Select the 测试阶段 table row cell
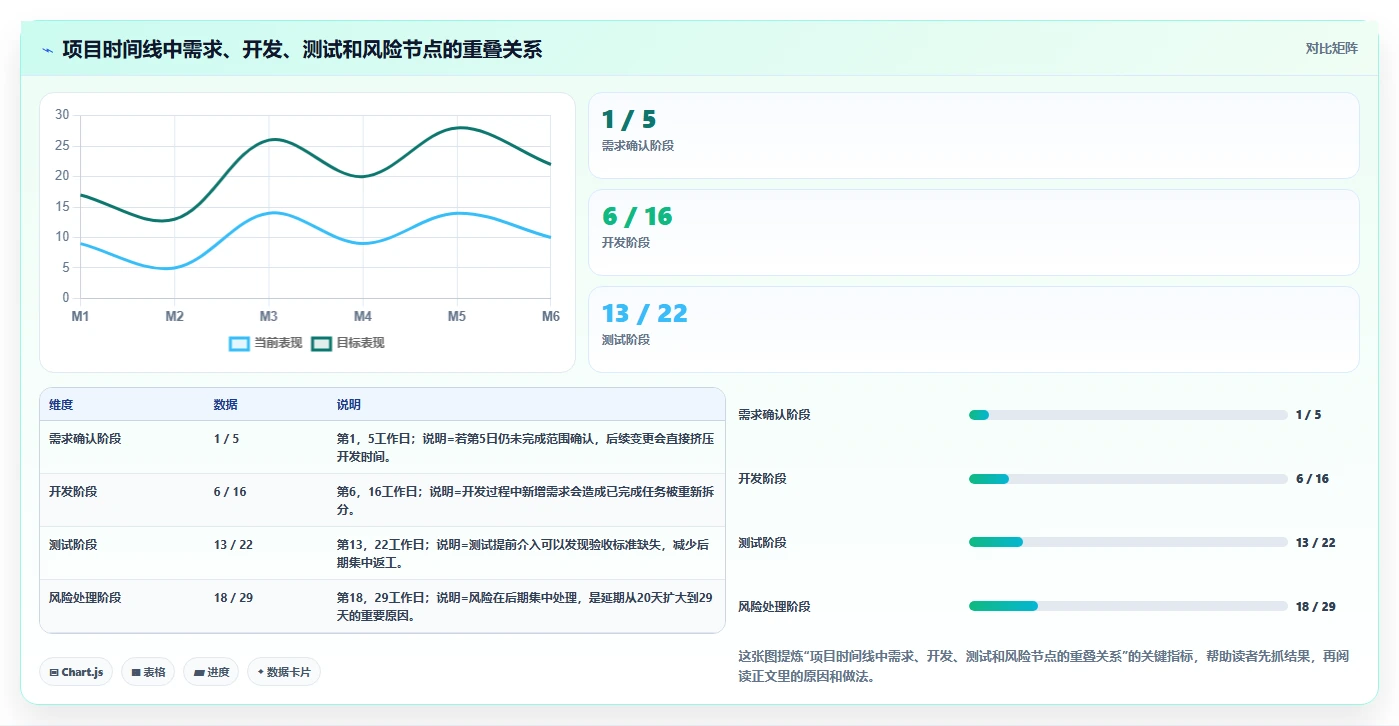The height and width of the screenshot is (726, 1399). pos(73,545)
